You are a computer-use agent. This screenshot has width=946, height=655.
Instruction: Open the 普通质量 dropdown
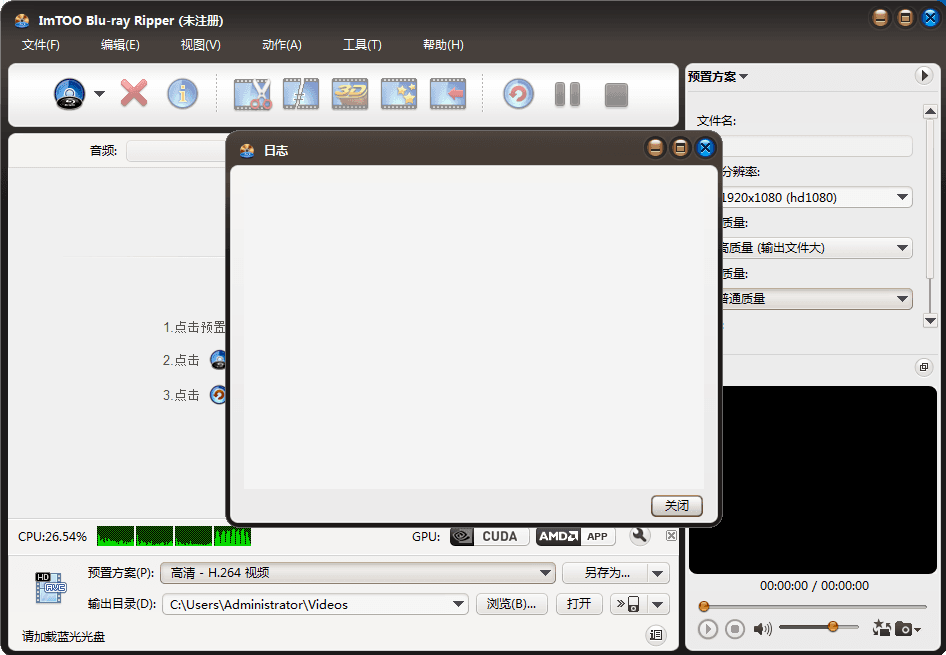(x=816, y=299)
